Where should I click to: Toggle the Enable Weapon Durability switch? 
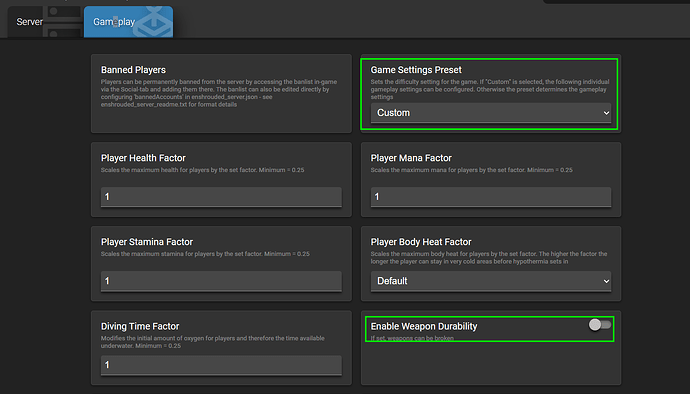click(x=600, y=325)
